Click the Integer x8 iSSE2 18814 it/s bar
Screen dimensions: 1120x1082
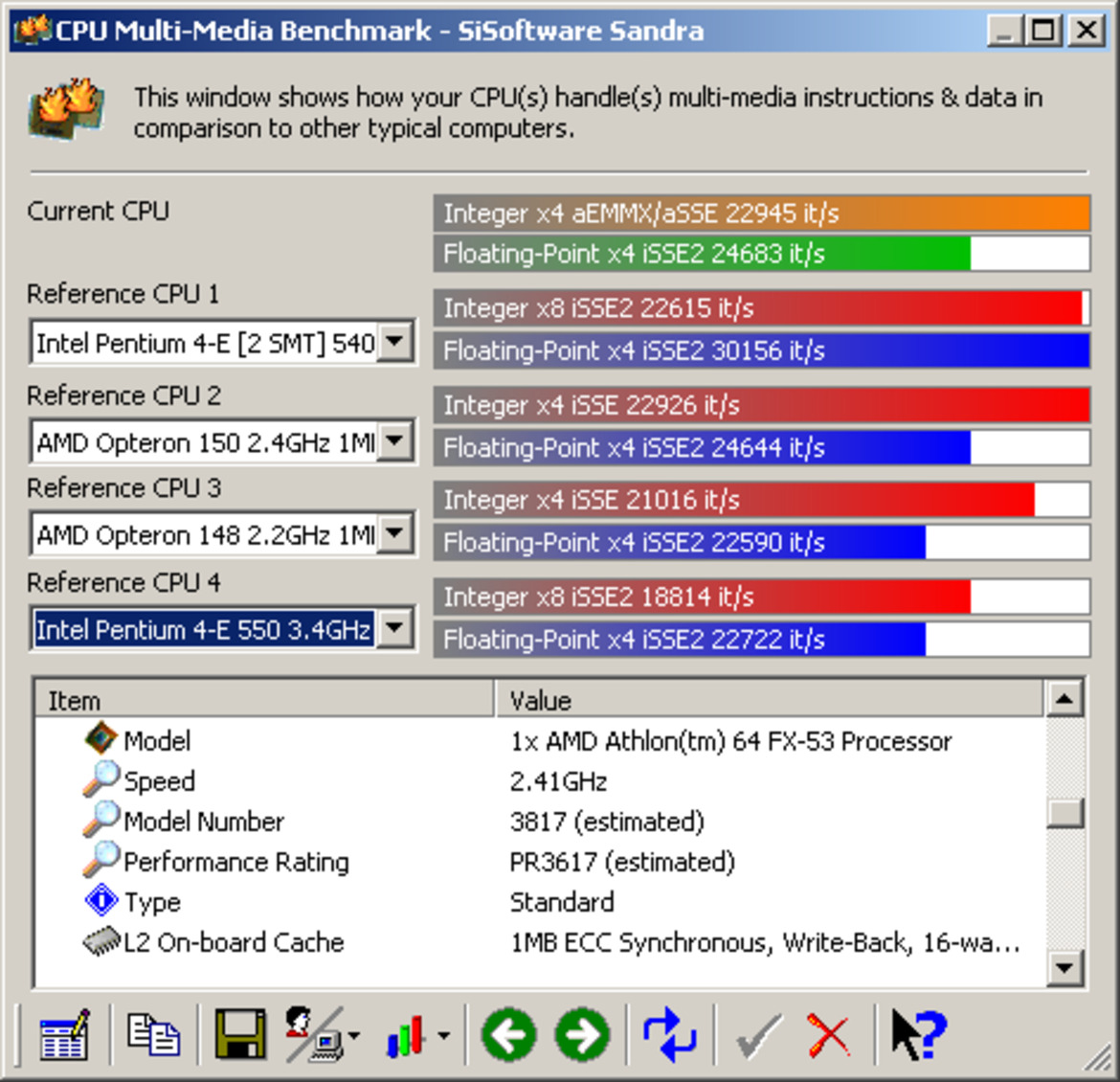[761, 597]
